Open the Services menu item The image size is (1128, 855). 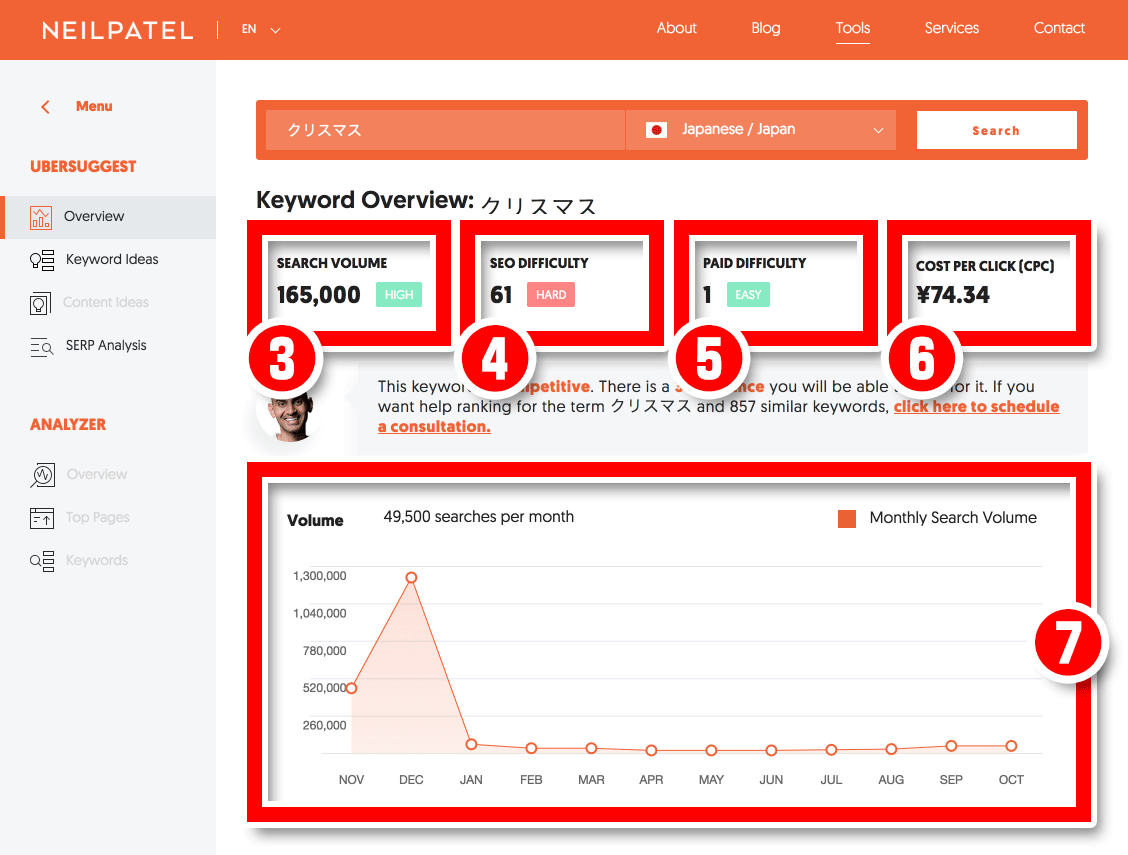tap(952, 28)
